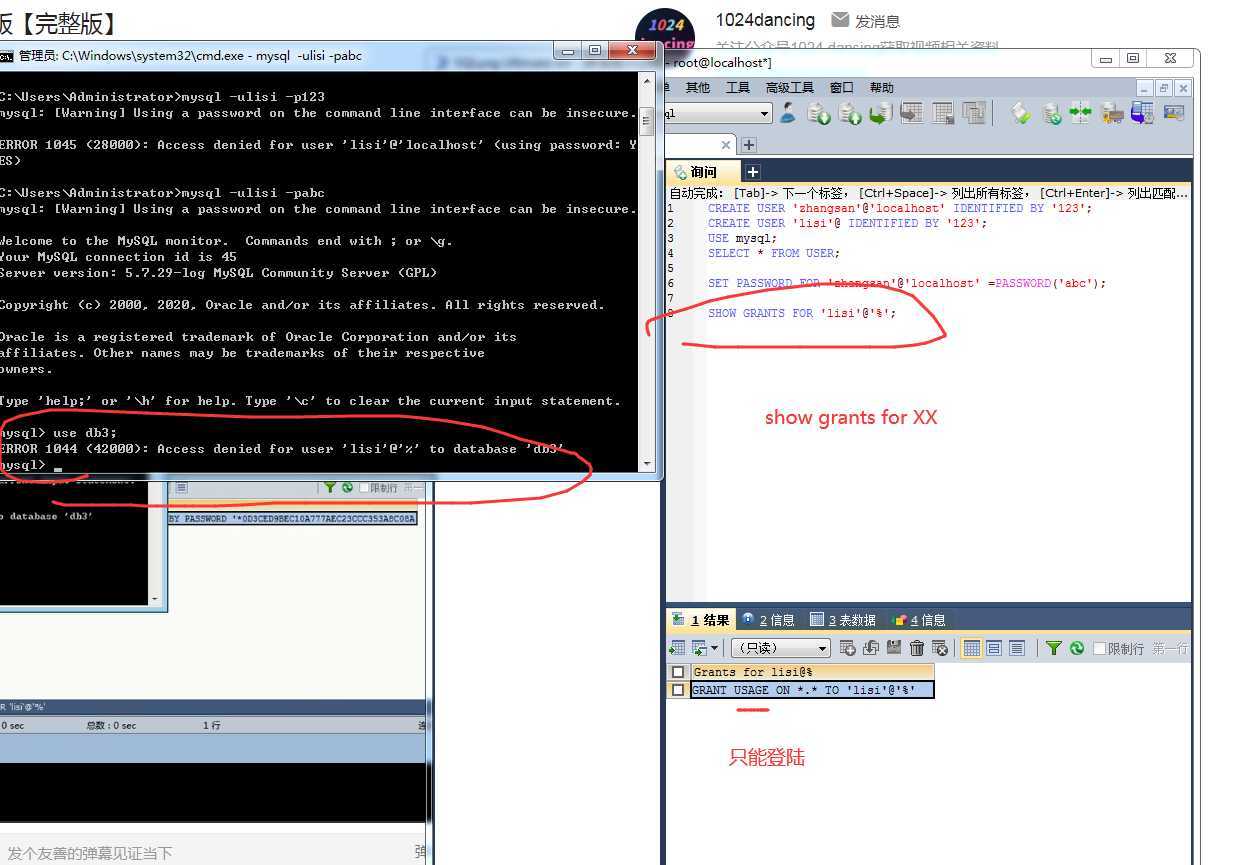Image resolution: width=1238 pixels, height=865 pixels.
Task: Click the second database-with-green-down-arrow toolbar icon
Action: tap(850, 113)
